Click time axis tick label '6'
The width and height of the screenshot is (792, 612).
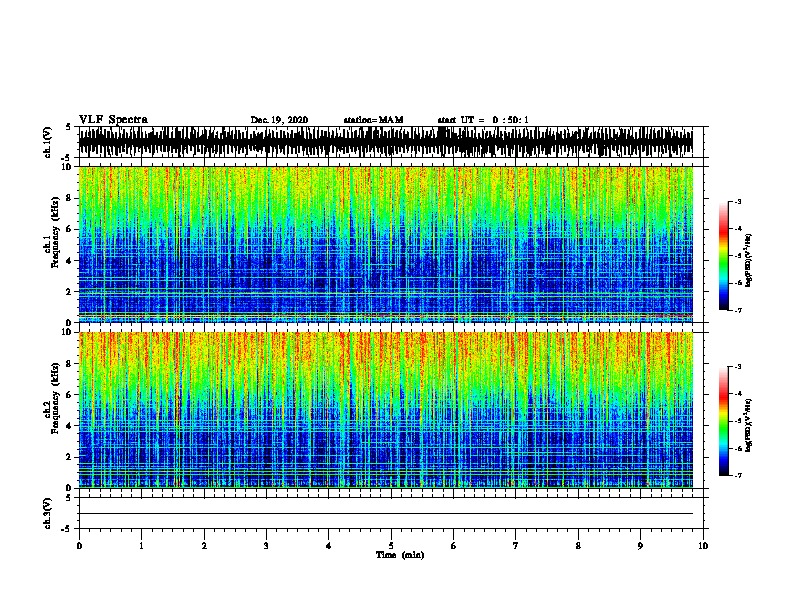coord(454,545)
